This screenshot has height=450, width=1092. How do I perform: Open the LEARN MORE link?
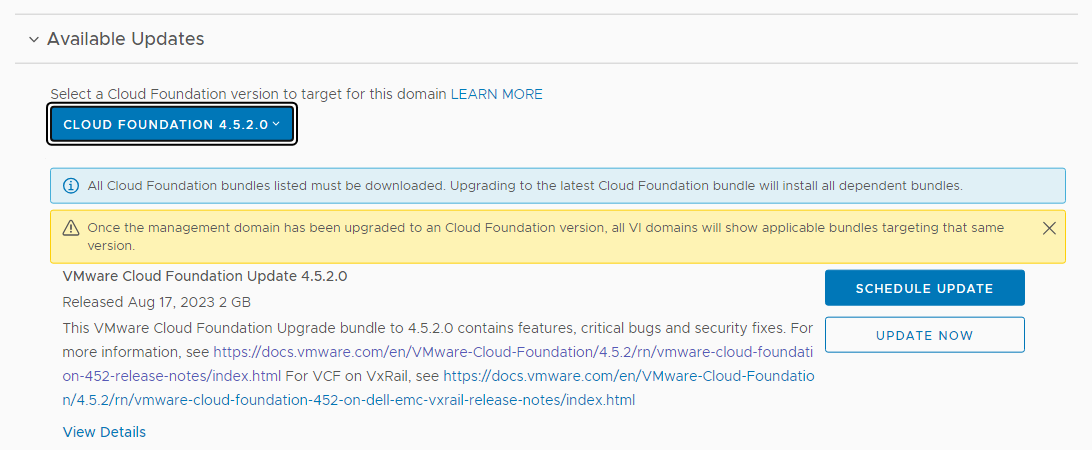point(496,94)
